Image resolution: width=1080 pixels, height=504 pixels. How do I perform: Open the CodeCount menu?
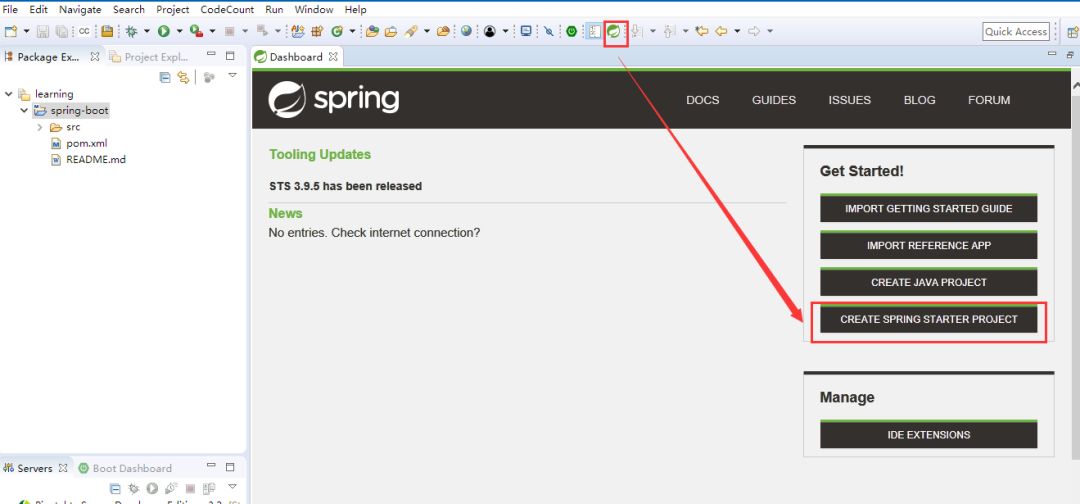click(227, 10)
